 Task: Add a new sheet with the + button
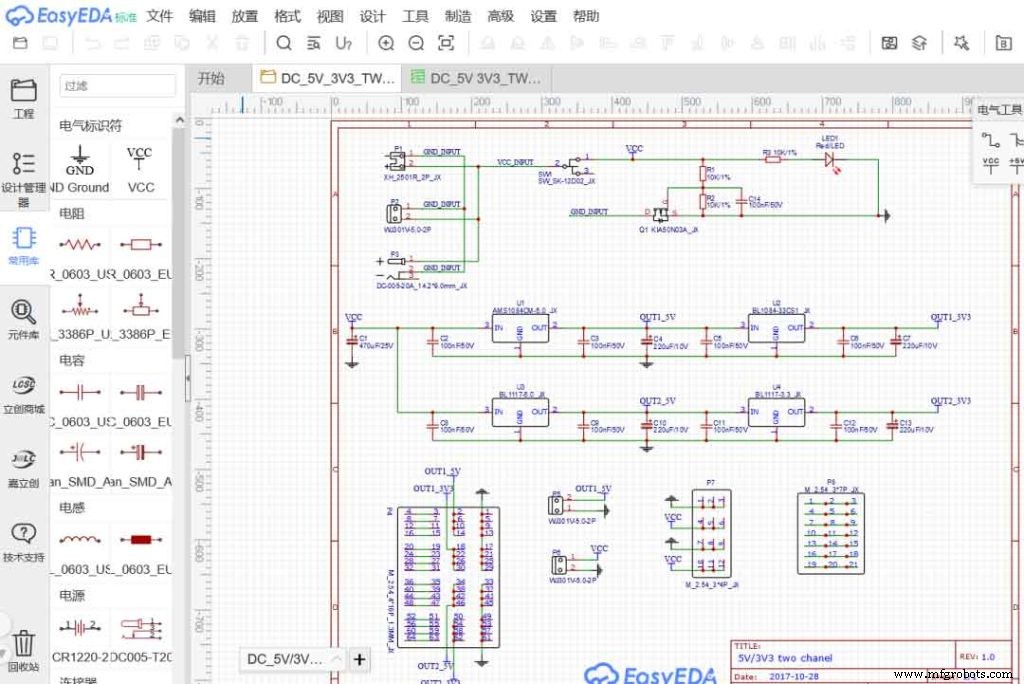point(359,660)
